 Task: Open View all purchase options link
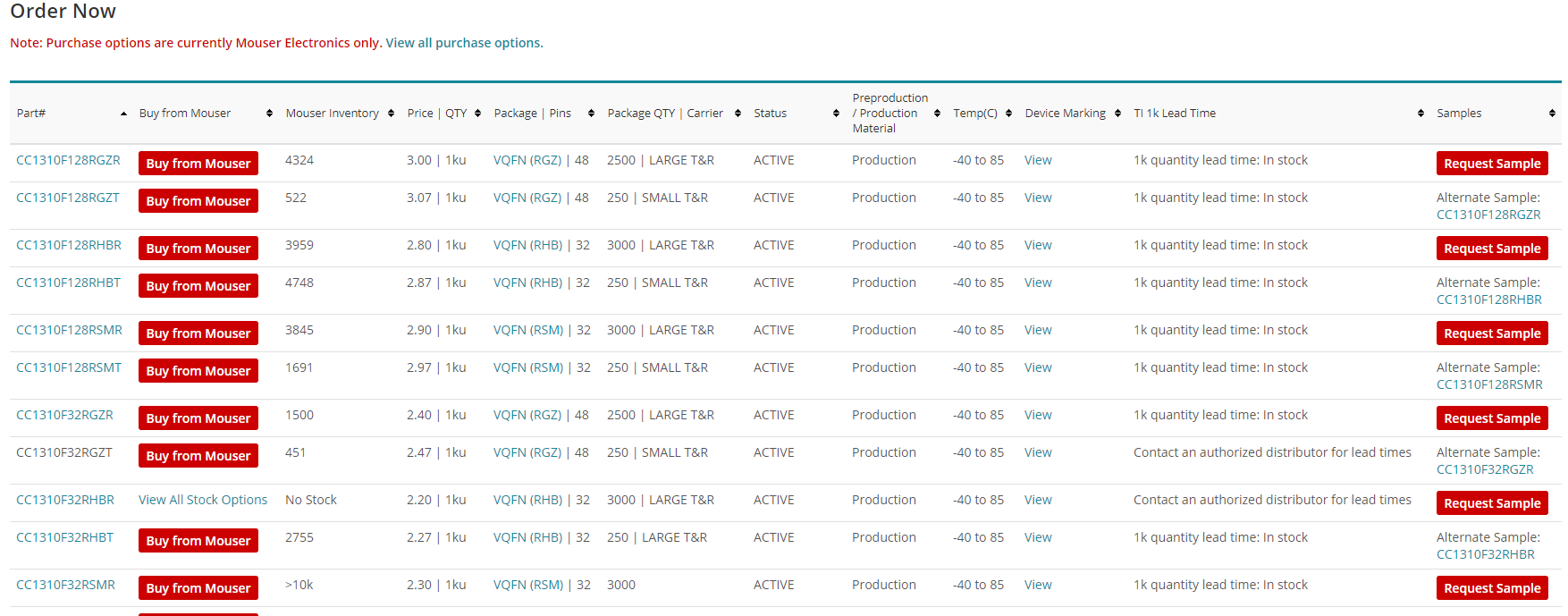tap(464, 43)
